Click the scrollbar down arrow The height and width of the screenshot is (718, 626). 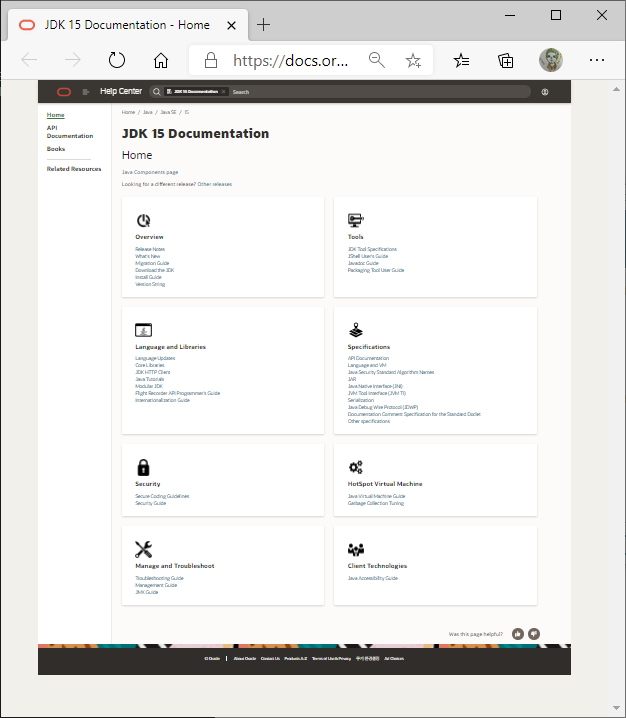616,708
